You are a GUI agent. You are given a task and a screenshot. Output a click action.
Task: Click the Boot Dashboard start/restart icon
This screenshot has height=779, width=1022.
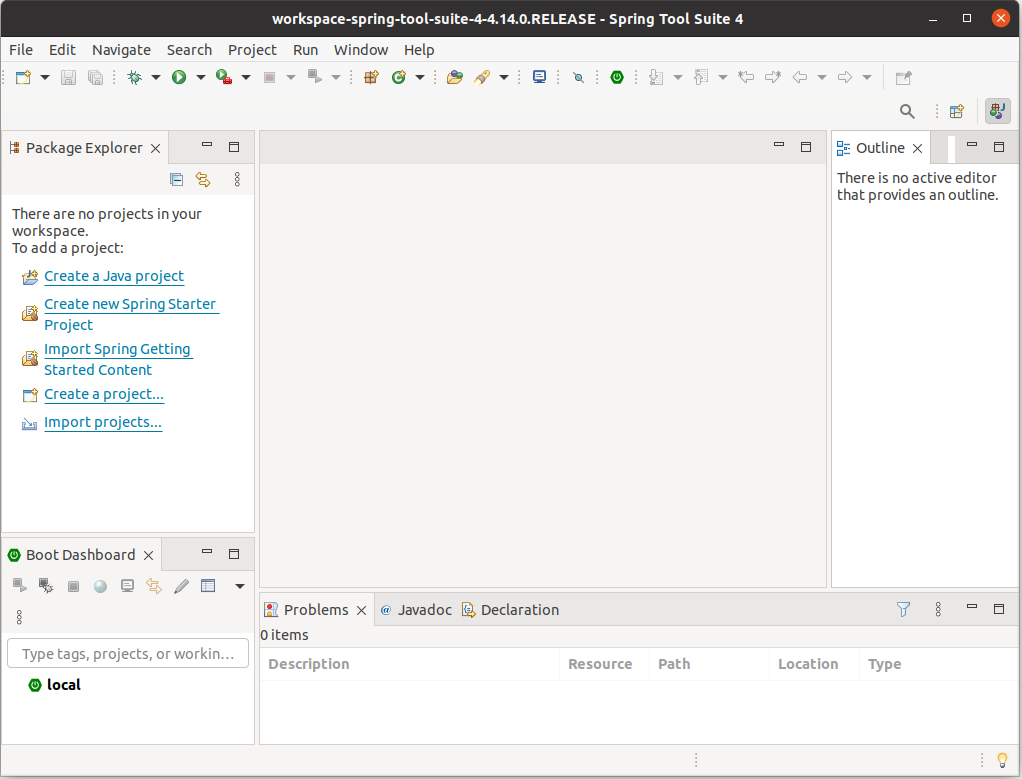coord(20,585)
